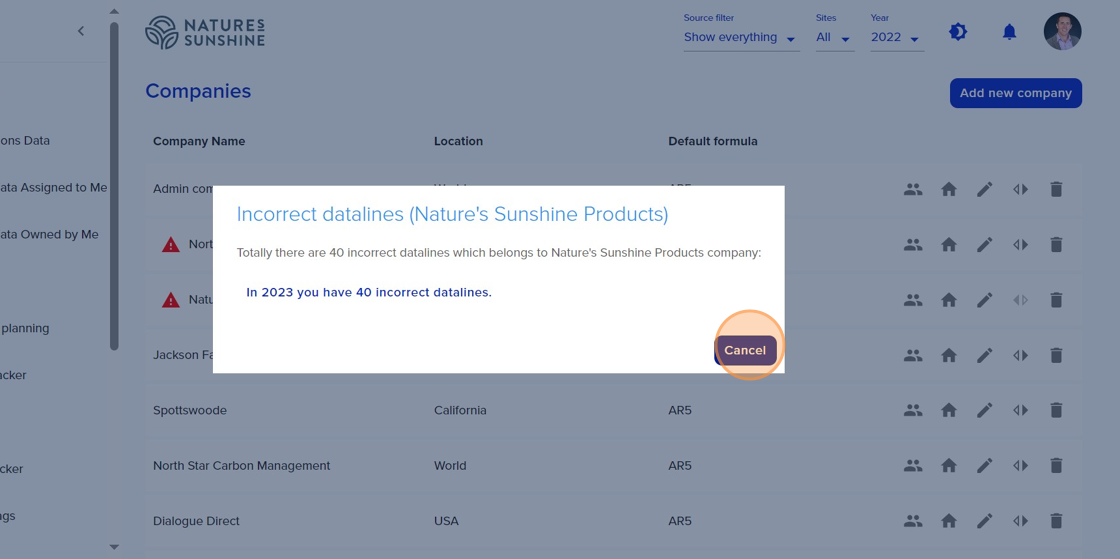Click the warning triangle beside 'Nort' row

171,244
